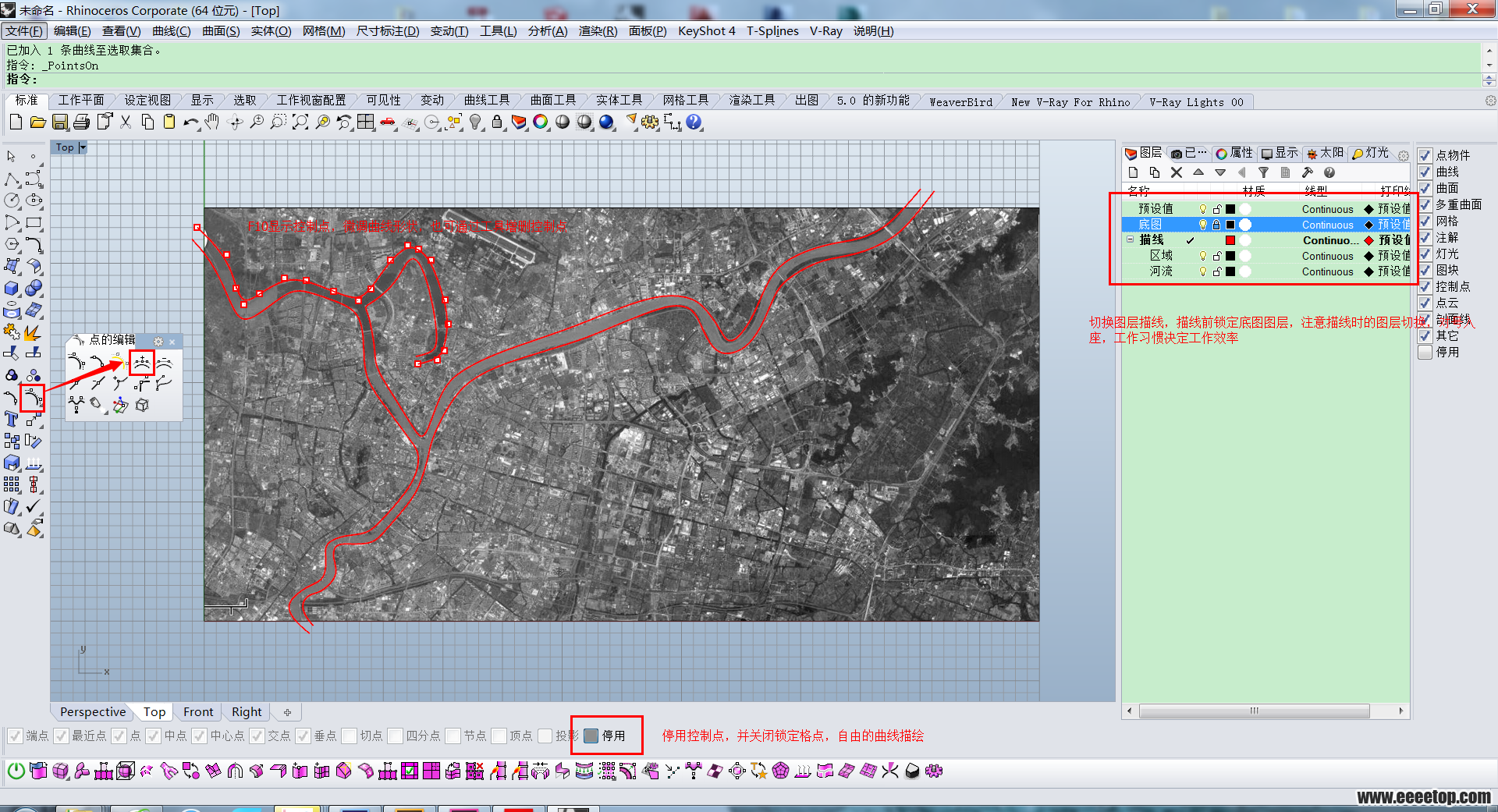Viewport: 1498px width, 812px height.
Task: Toggle the 多重曲面 filter checkbox
Action: click(1425, 204)
